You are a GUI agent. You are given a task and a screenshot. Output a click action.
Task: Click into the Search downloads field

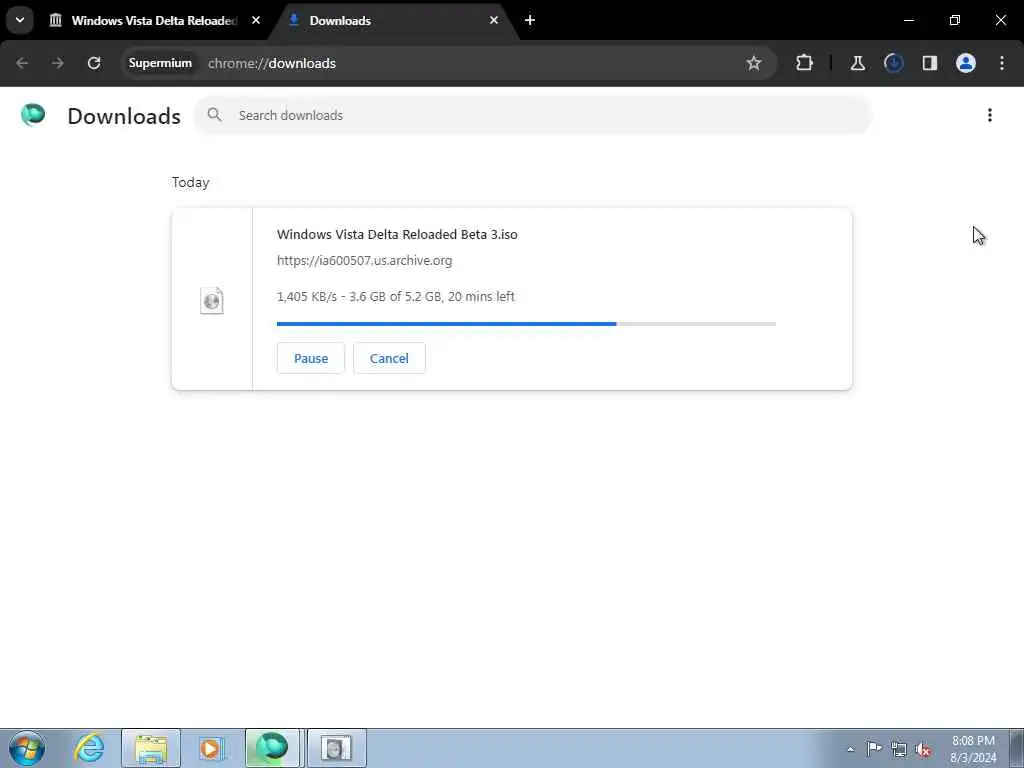533,116
